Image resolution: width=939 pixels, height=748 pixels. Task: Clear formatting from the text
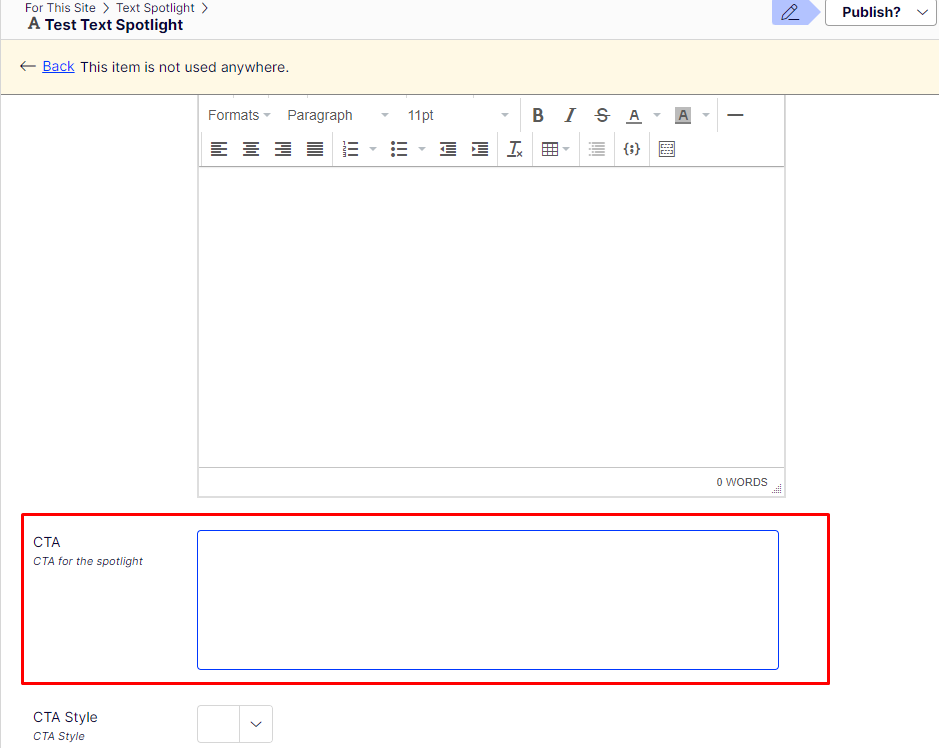pos(515,149)
